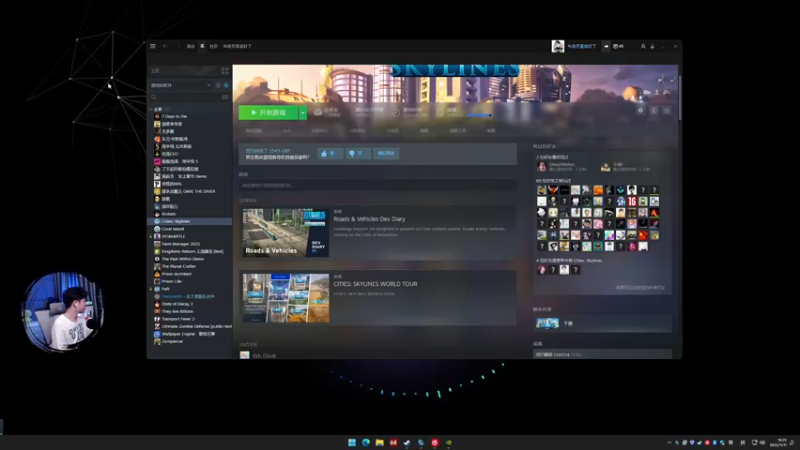Screen dimensions: 800x450
Task: Click the achievements progress bar
Action: pos(479,115)
